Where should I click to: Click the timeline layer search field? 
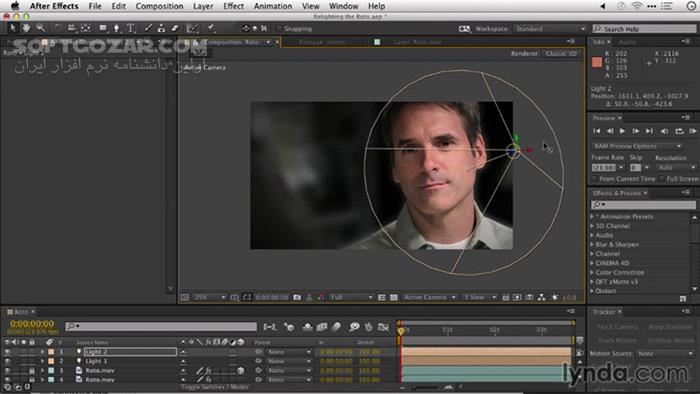pyautogui.click(x=161, y=327)
